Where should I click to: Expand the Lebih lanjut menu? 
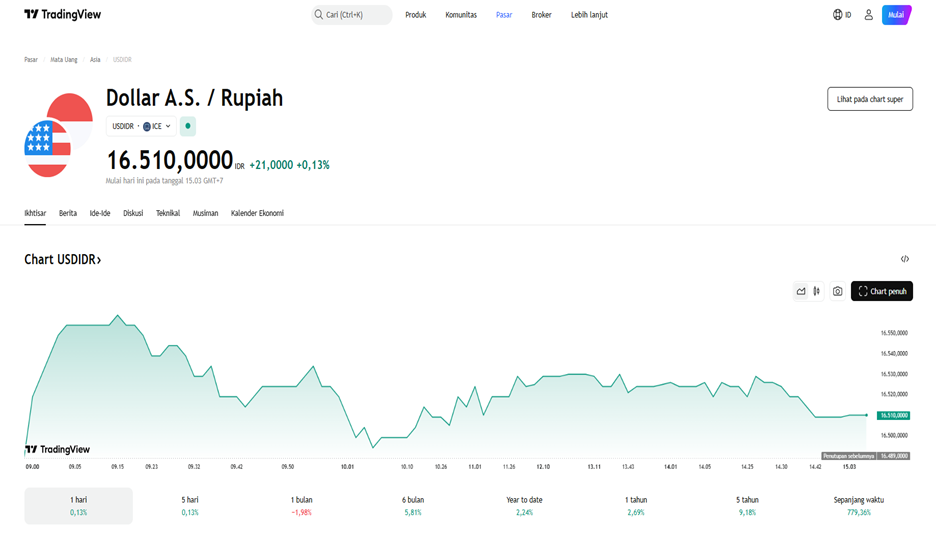pyautogui.click(x=589, y=15)
